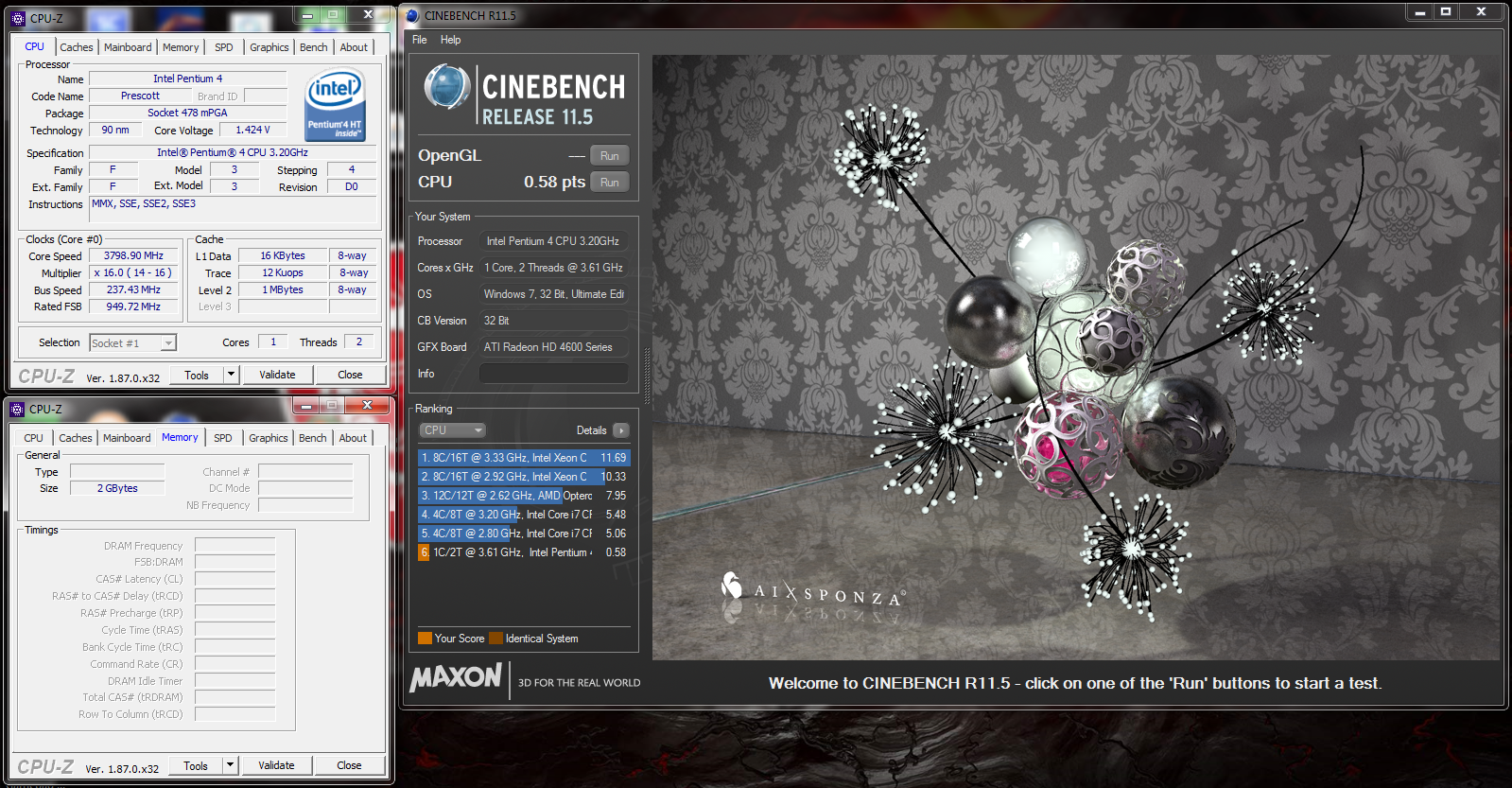This screenshot has height=788, width=1512.
Task: Click the GFX Board field
Action: tap(553, 347)
